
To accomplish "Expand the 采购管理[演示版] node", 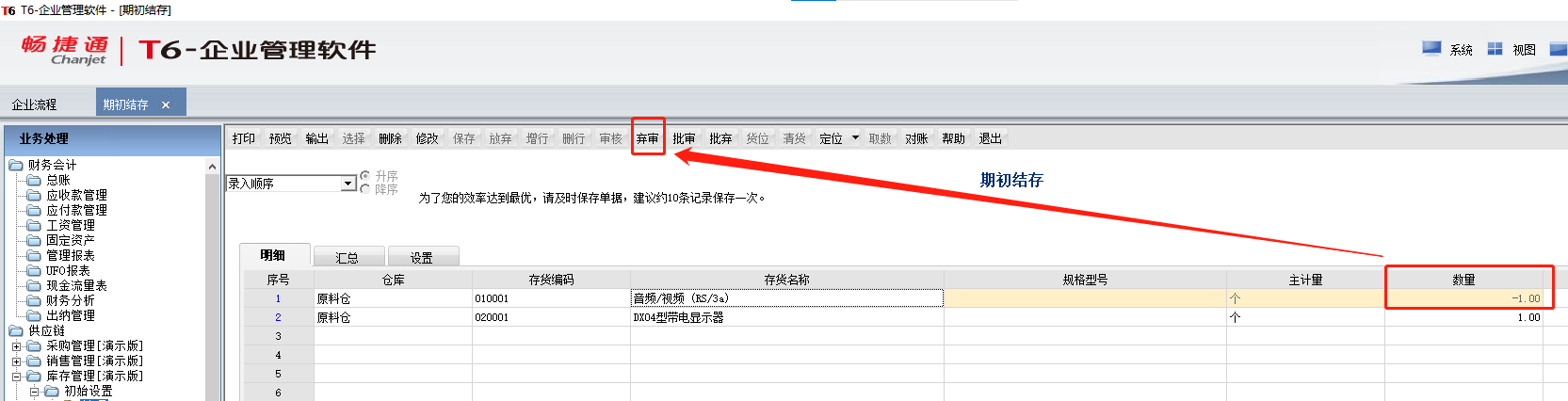I will click(x=16, y=345).
